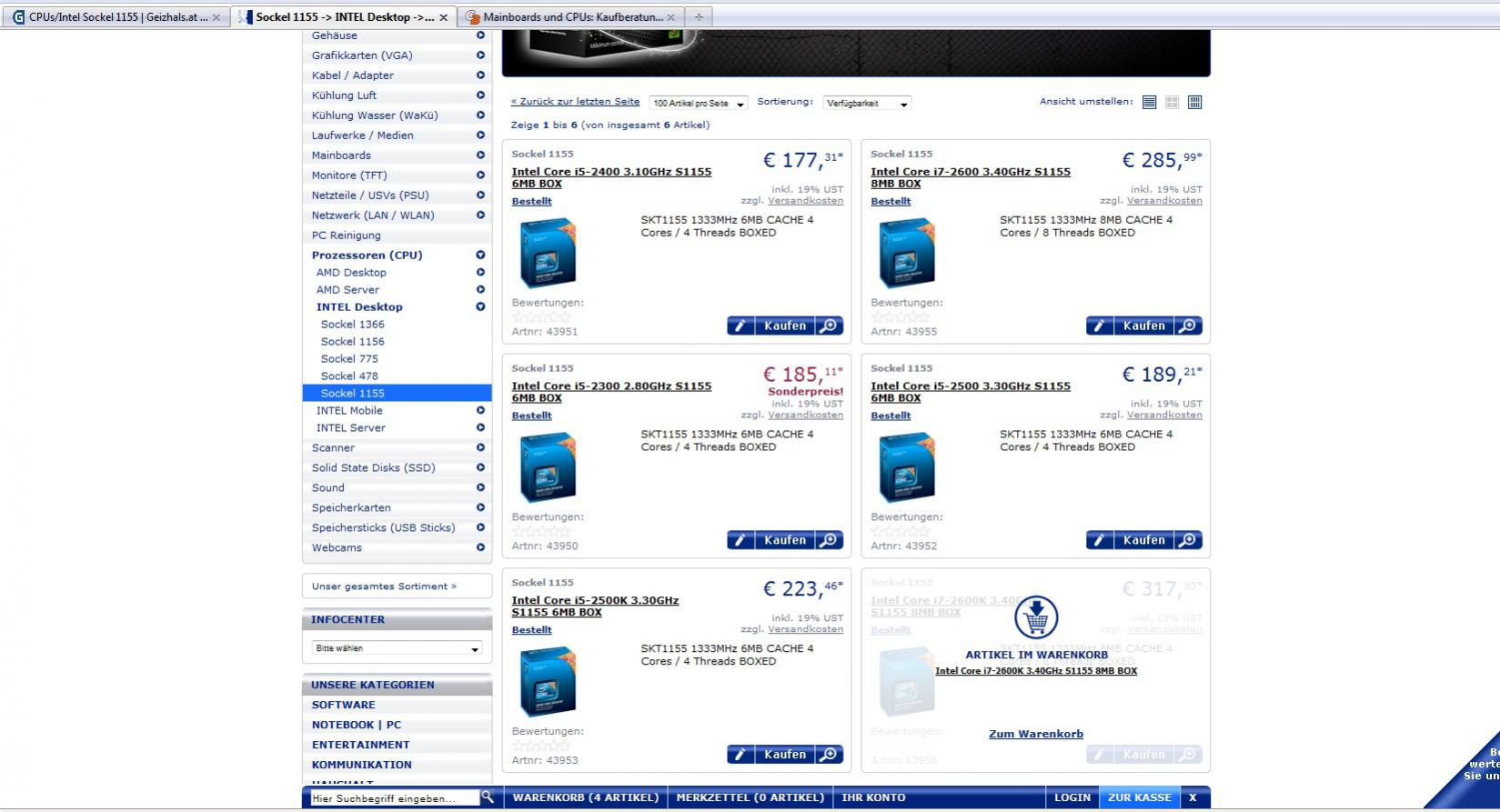Open new browser tab with plus button
This screenshot has width=1500, height=812.
[x=699, y=16]
